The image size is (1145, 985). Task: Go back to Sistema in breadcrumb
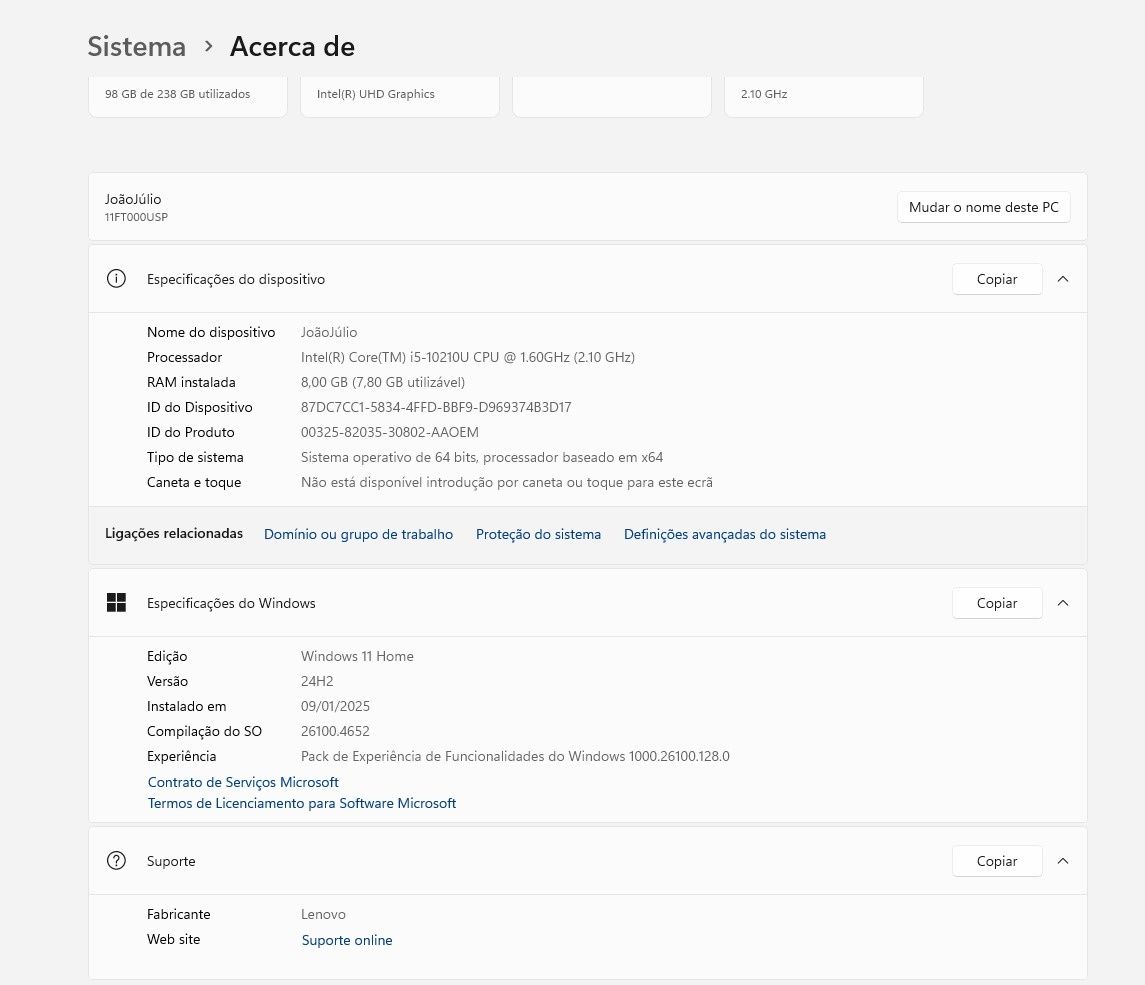click(137, 47)
